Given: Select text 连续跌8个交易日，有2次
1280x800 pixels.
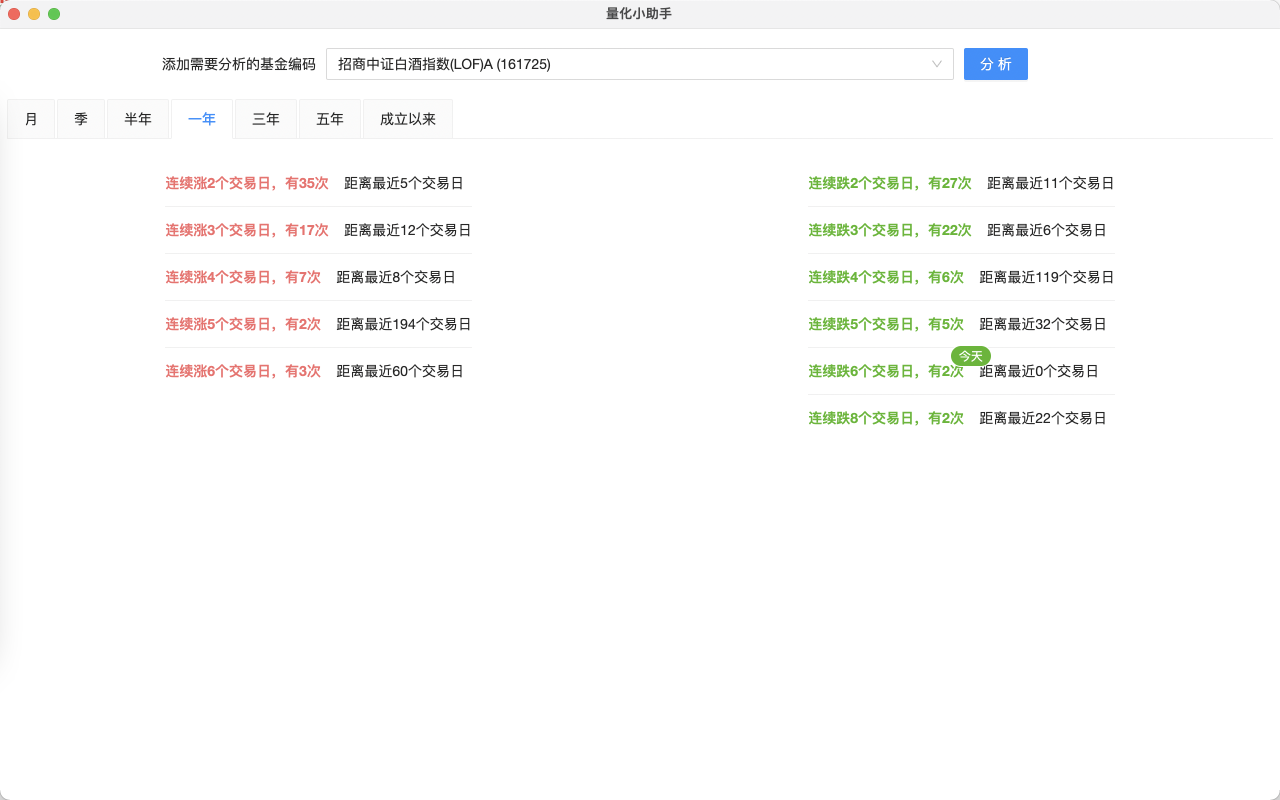Looking at the screenshot, I should 886,418.
